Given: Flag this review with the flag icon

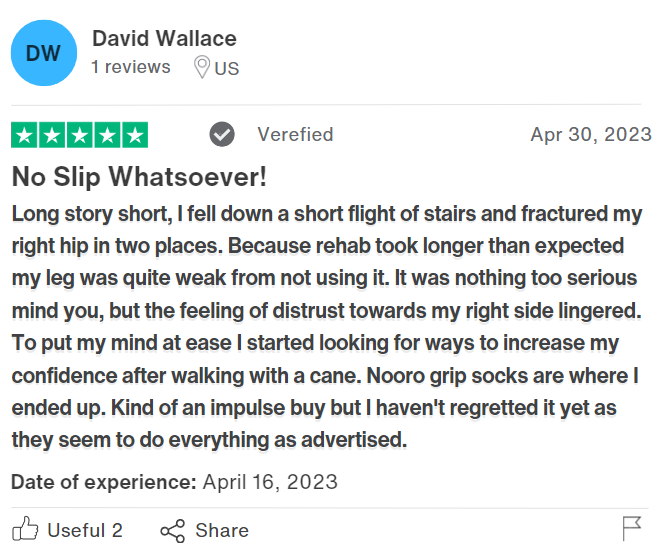Looking at the screenshot, I should click(x=631, y=528).
